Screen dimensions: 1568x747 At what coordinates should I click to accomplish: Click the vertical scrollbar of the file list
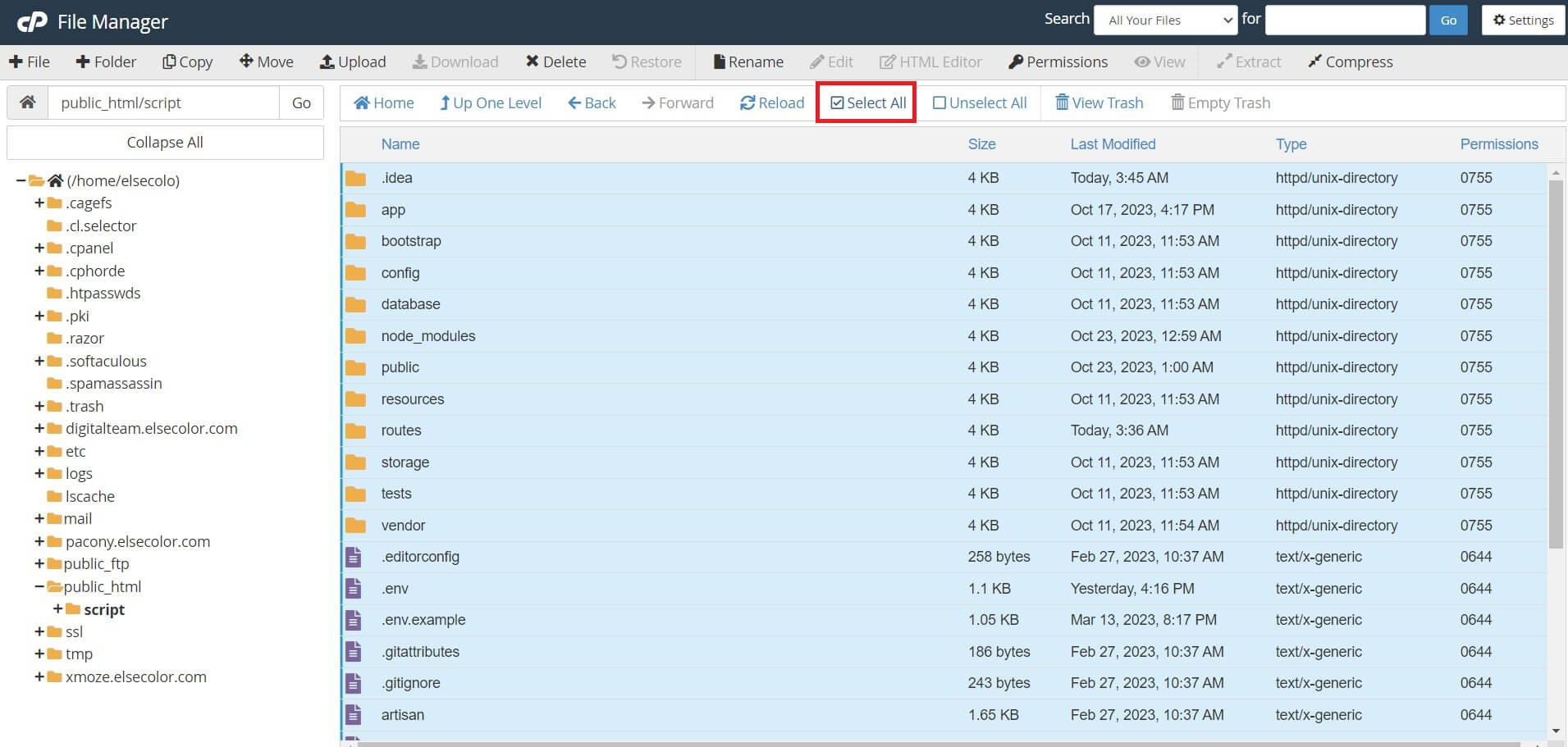point(1556,364)
